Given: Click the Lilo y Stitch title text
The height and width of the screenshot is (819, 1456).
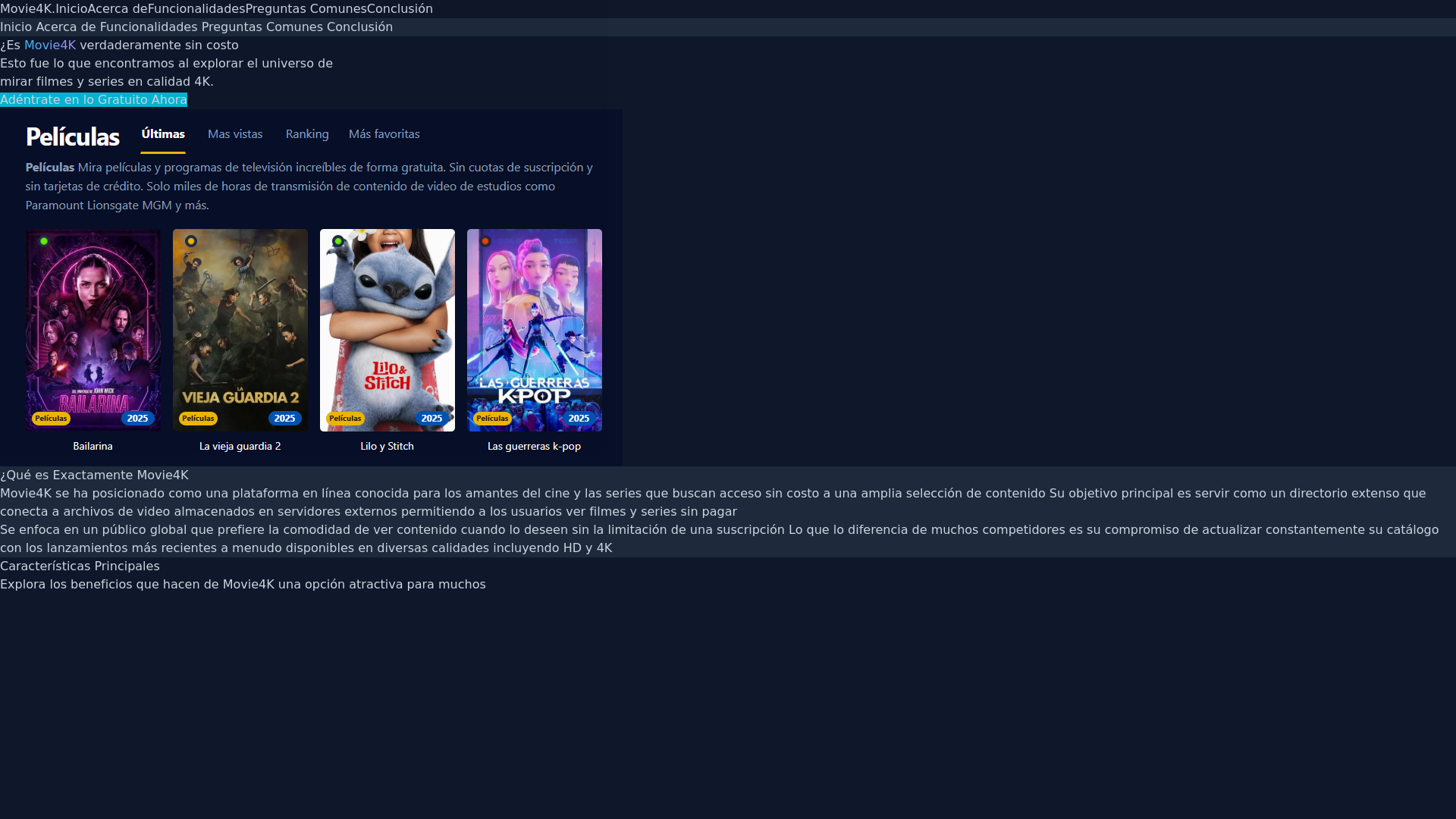Looking at the screenshot, I should point(388,447).
